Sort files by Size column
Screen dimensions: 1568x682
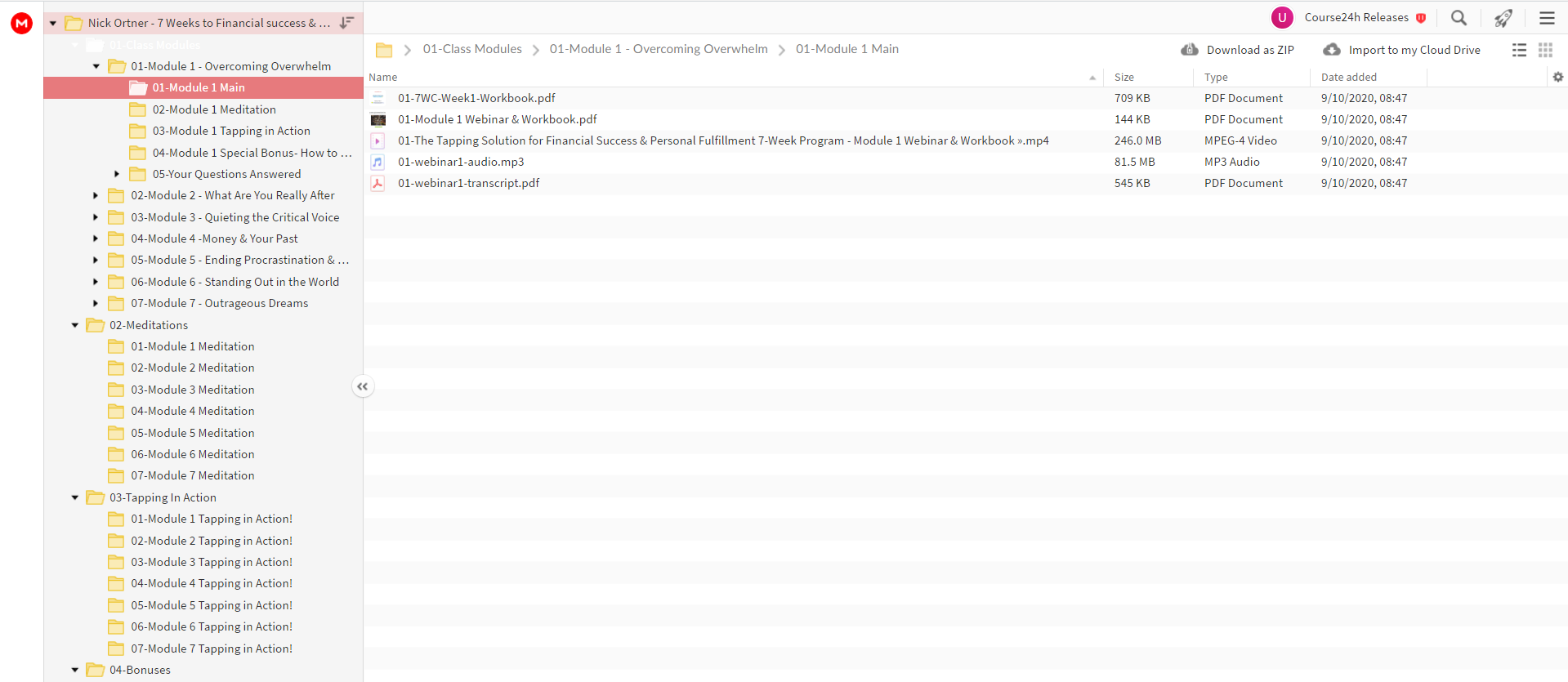(1124, 77)
